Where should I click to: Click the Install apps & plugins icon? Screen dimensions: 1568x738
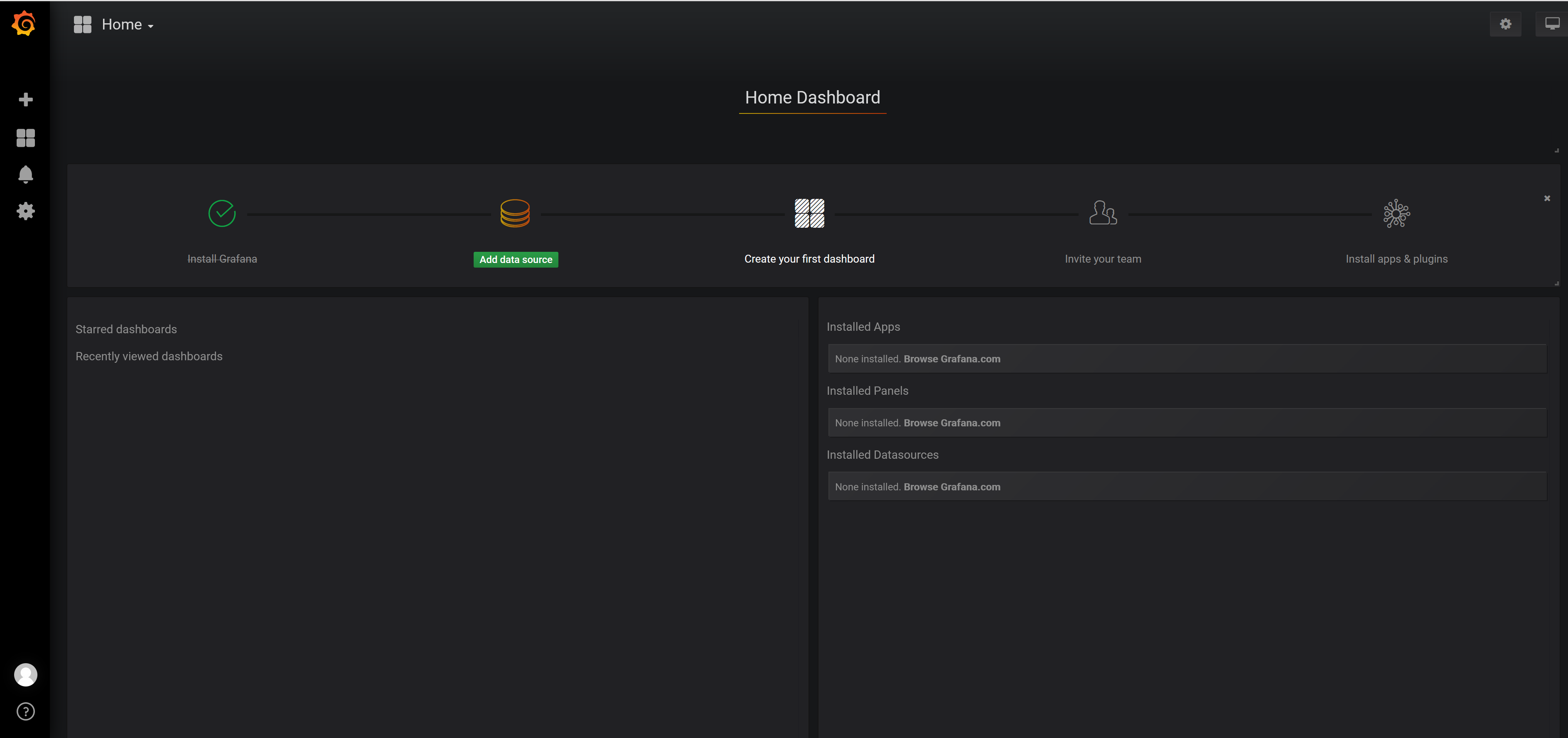1396,213
